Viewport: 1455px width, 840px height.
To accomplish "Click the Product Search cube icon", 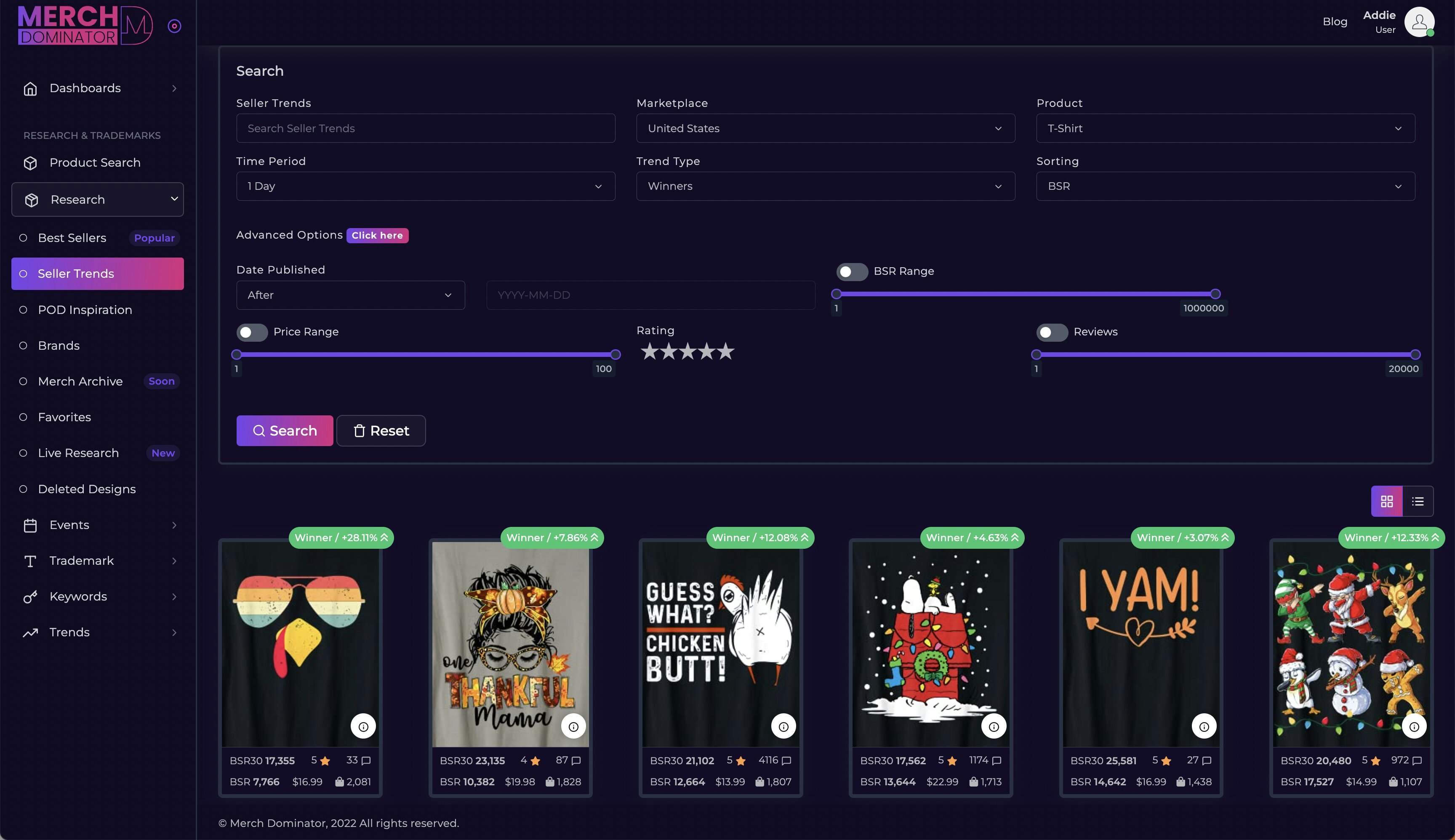I will pos(30,163).
